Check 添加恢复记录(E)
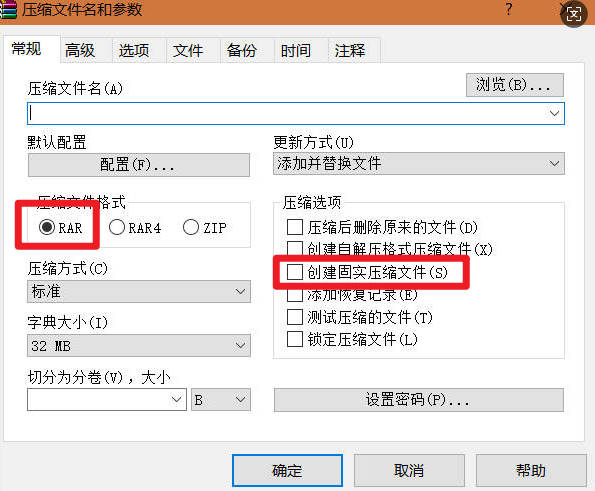595x491 pixels. click(295, 295)
